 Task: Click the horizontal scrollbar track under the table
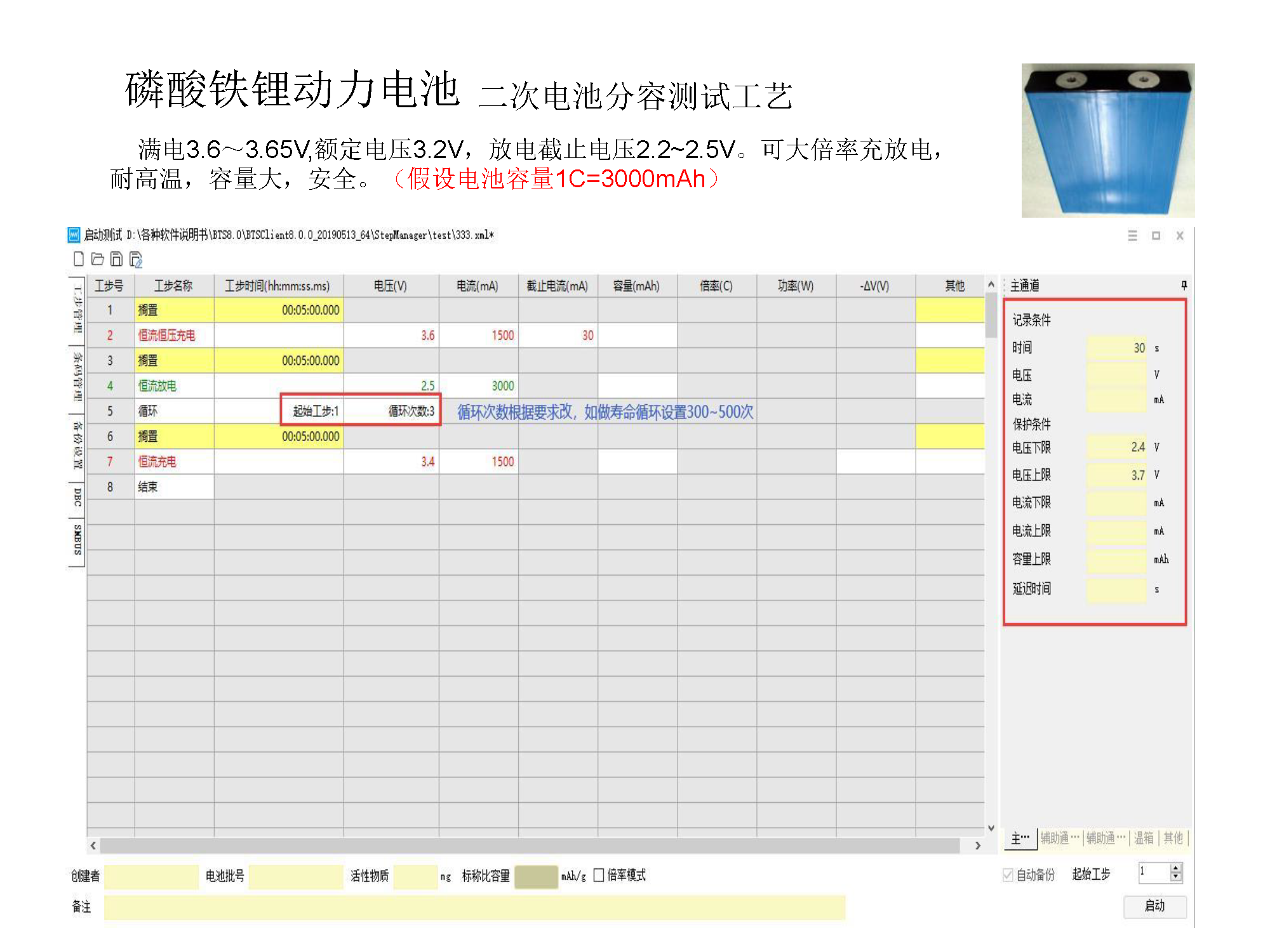coord(530,845)
